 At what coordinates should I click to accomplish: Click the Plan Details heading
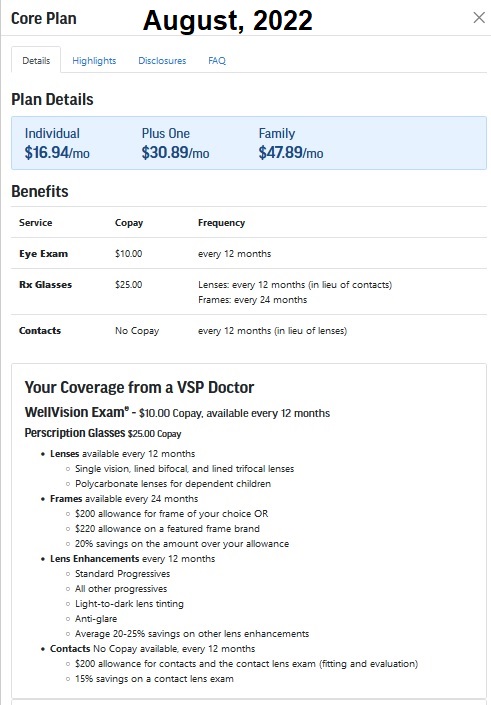coord(52,99)
